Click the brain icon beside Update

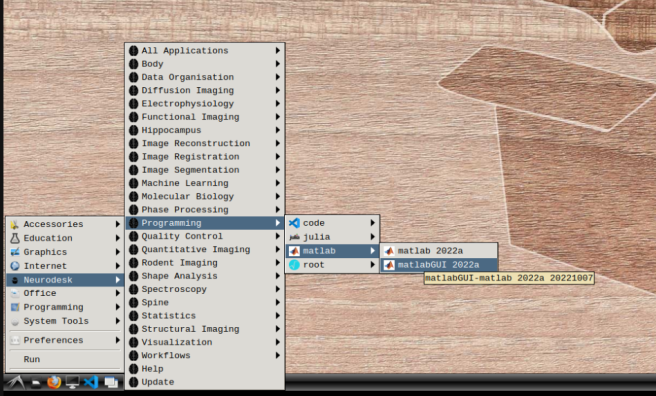[x=133, y=382]
